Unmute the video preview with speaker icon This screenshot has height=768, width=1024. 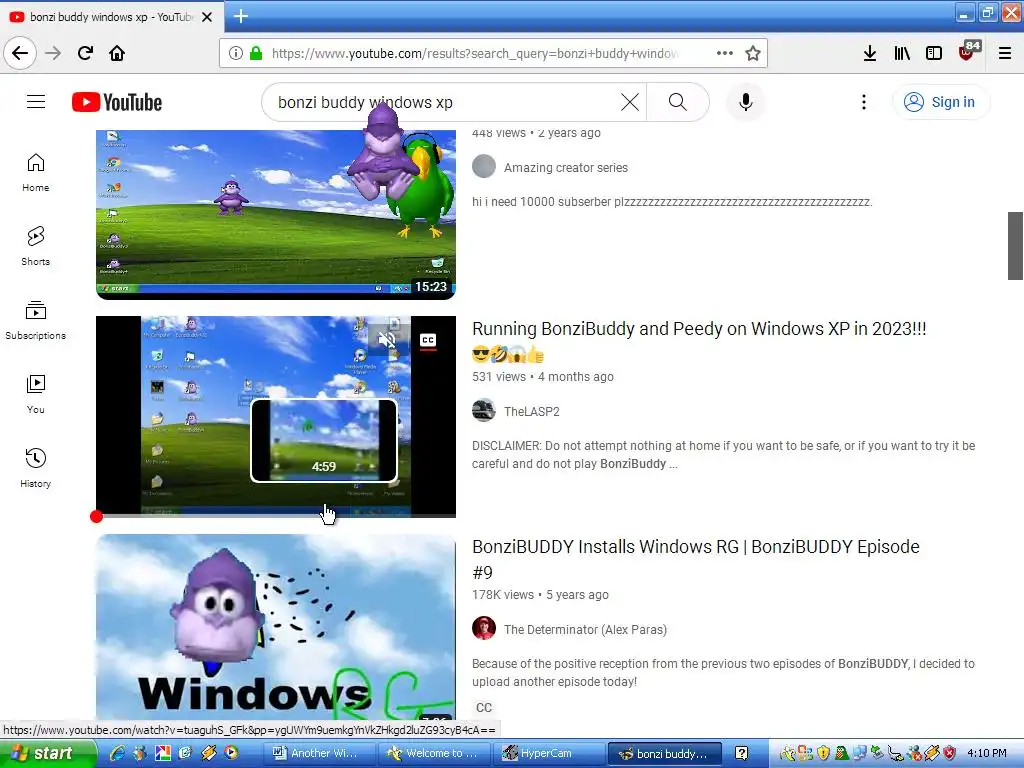coord(387,340)
